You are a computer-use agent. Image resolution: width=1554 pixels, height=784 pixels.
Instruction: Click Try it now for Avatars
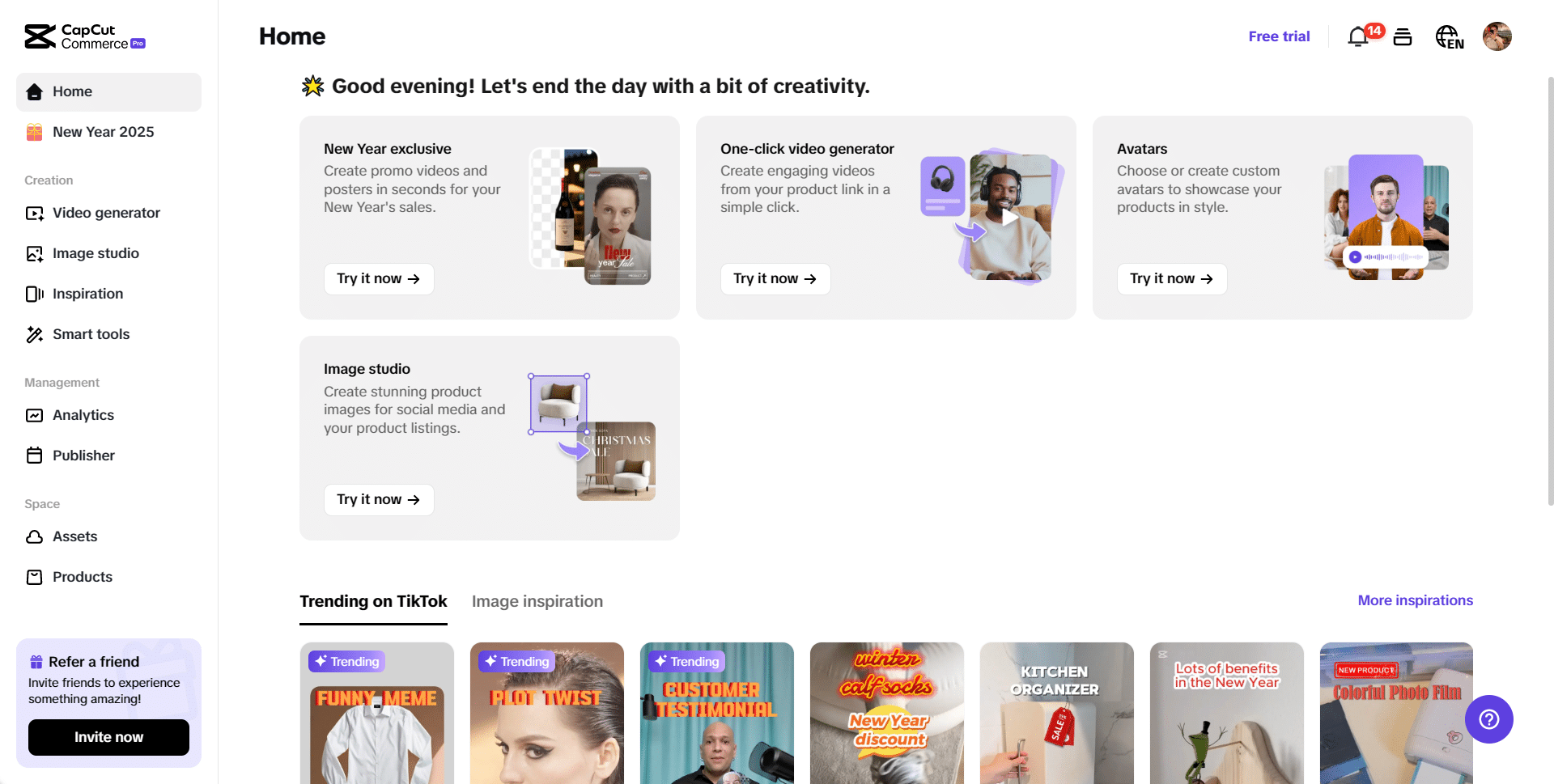pos(1172,279)
